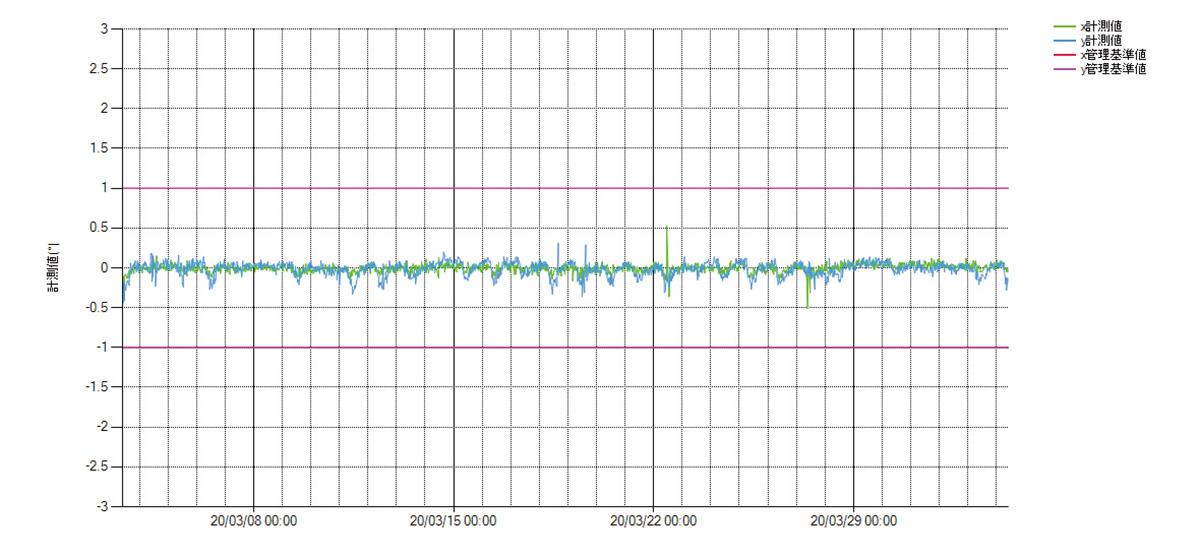Click the y-axis tick label -3
The image size is (1200, 559).
pyautogui.click(x=100, y=506)
